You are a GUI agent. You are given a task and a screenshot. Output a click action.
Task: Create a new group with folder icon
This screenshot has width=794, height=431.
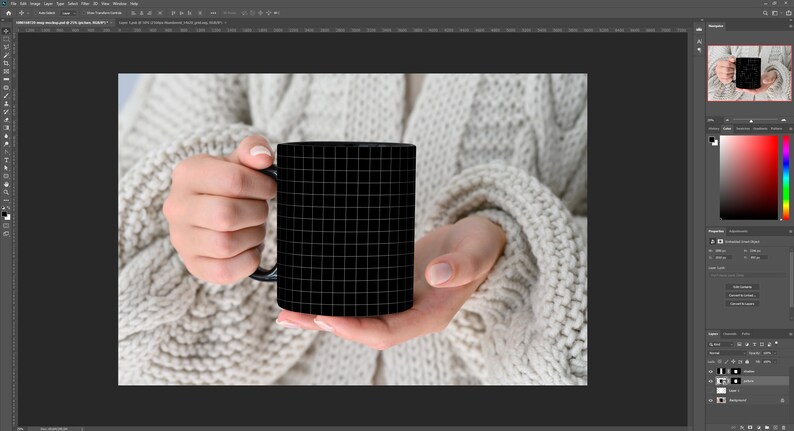[767, 427]
